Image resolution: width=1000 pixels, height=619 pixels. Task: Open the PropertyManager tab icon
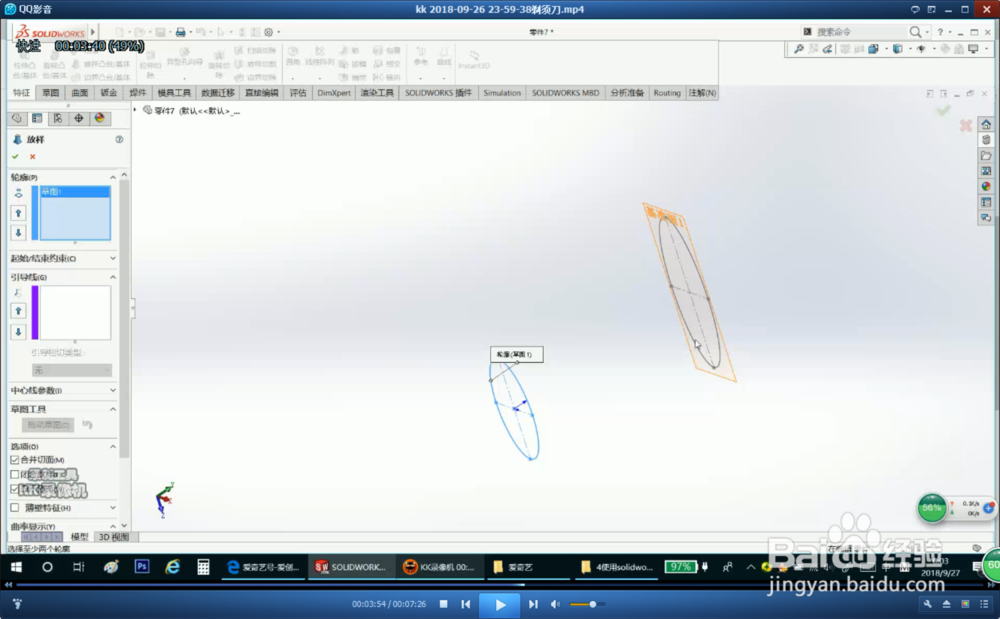coord(37,119)
